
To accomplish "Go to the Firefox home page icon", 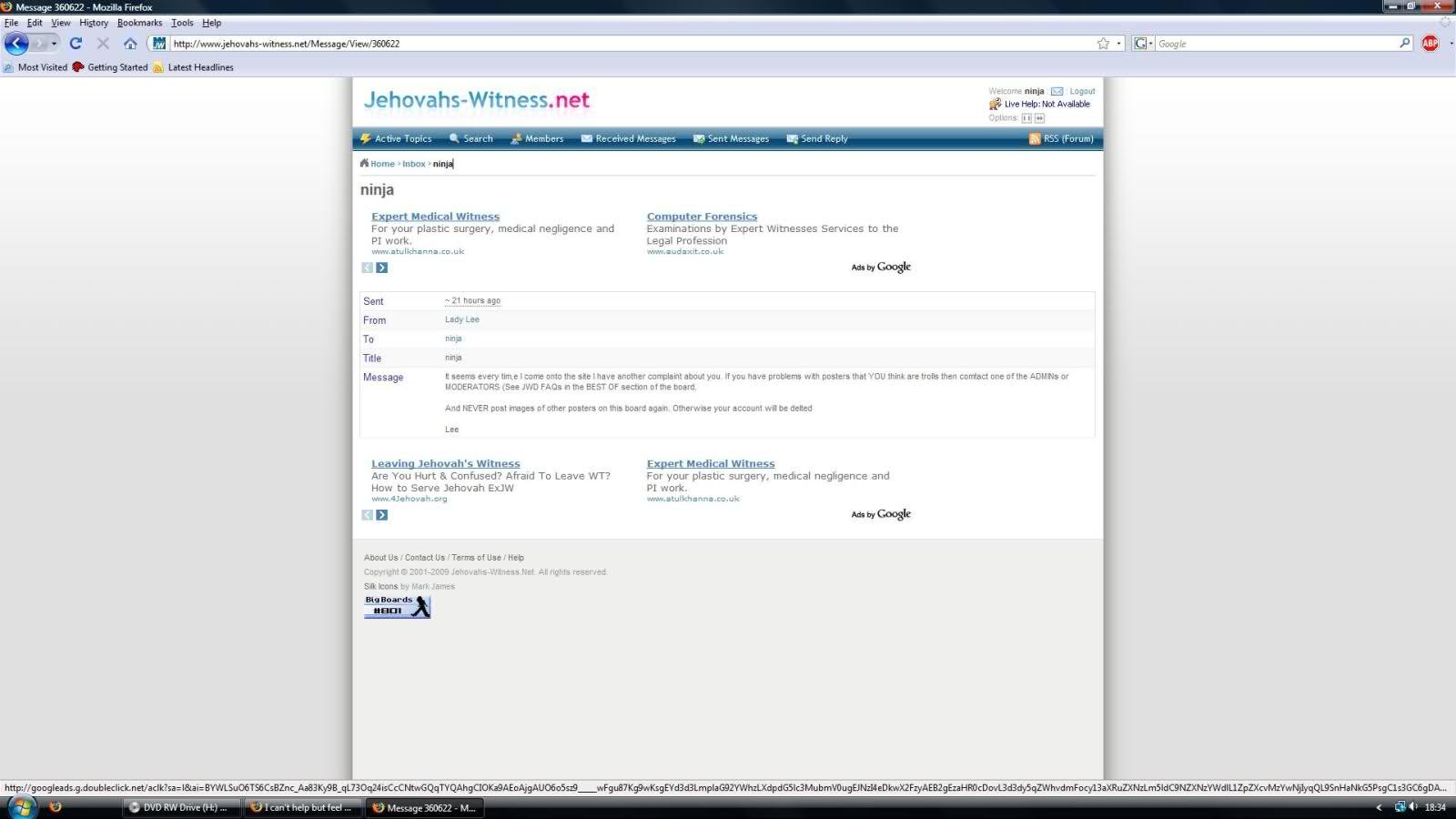I will click(130, 43).
